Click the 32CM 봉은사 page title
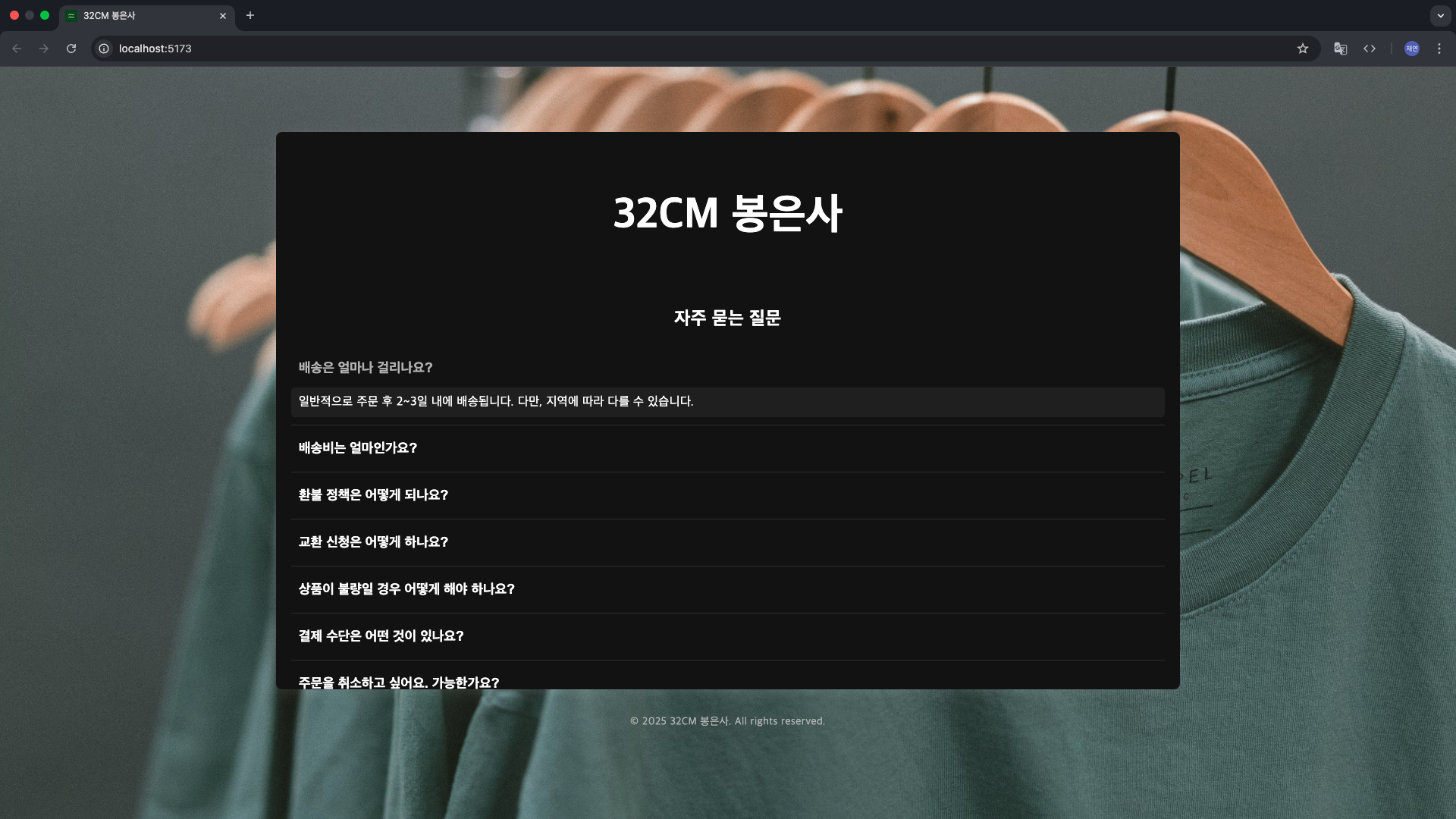The height and width of the screenshot is (819, 1456). 727,213
